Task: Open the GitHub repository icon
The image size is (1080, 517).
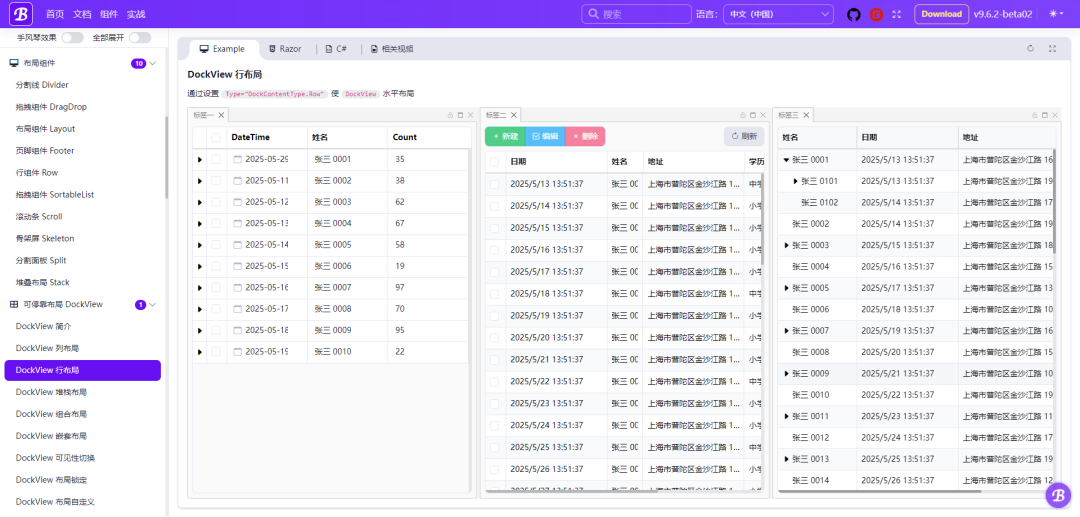Action: click(x=854, y=14)
